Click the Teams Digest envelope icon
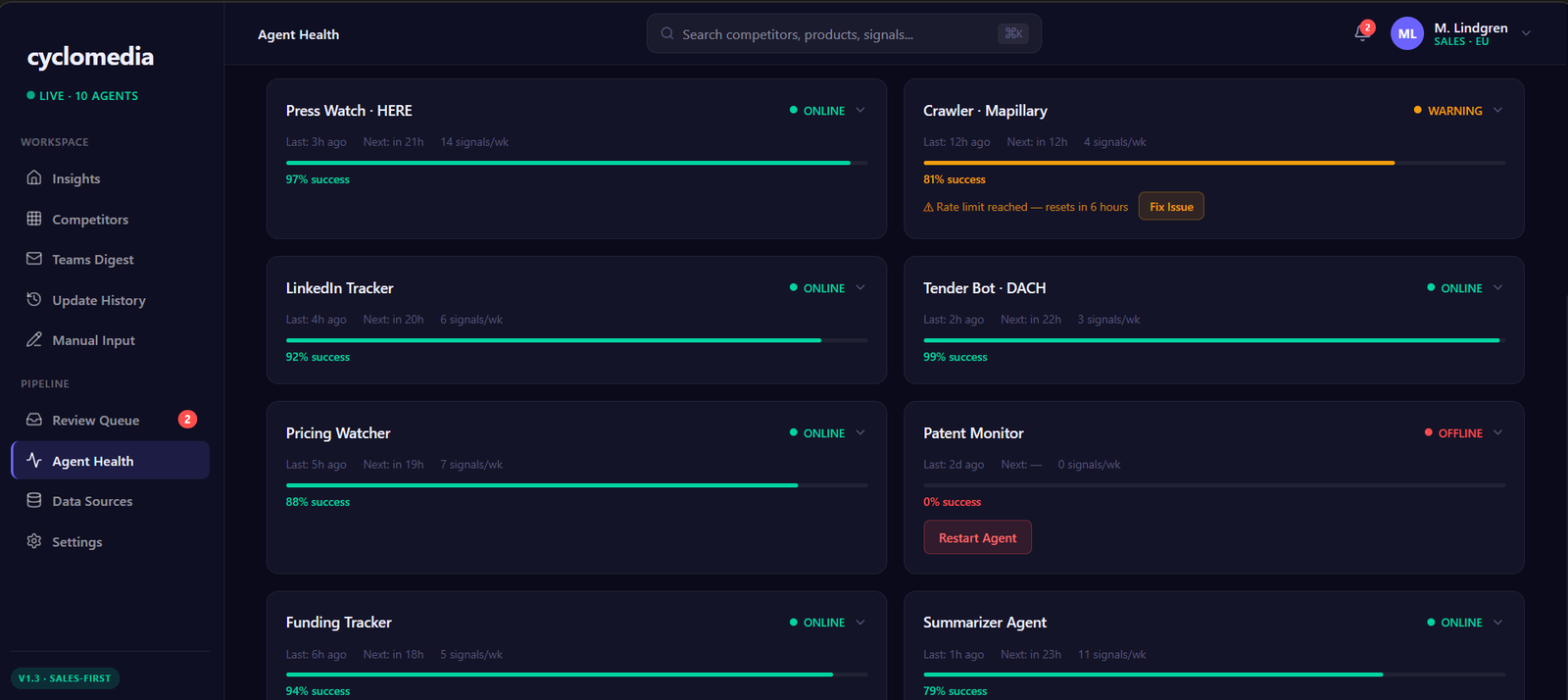 point(34,259)
